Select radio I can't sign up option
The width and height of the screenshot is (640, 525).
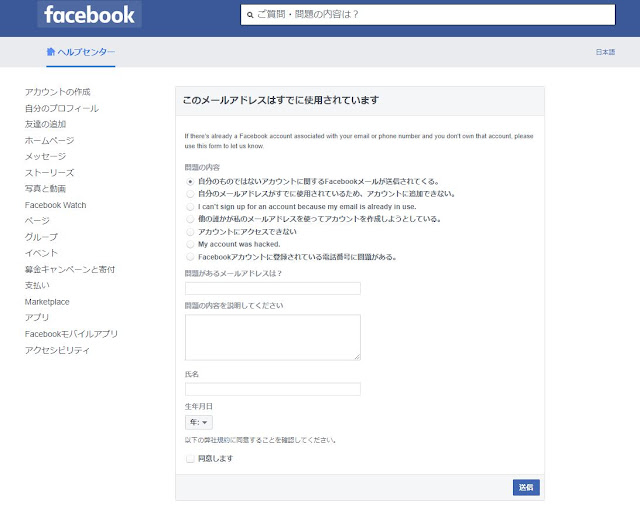pos(190,207)
